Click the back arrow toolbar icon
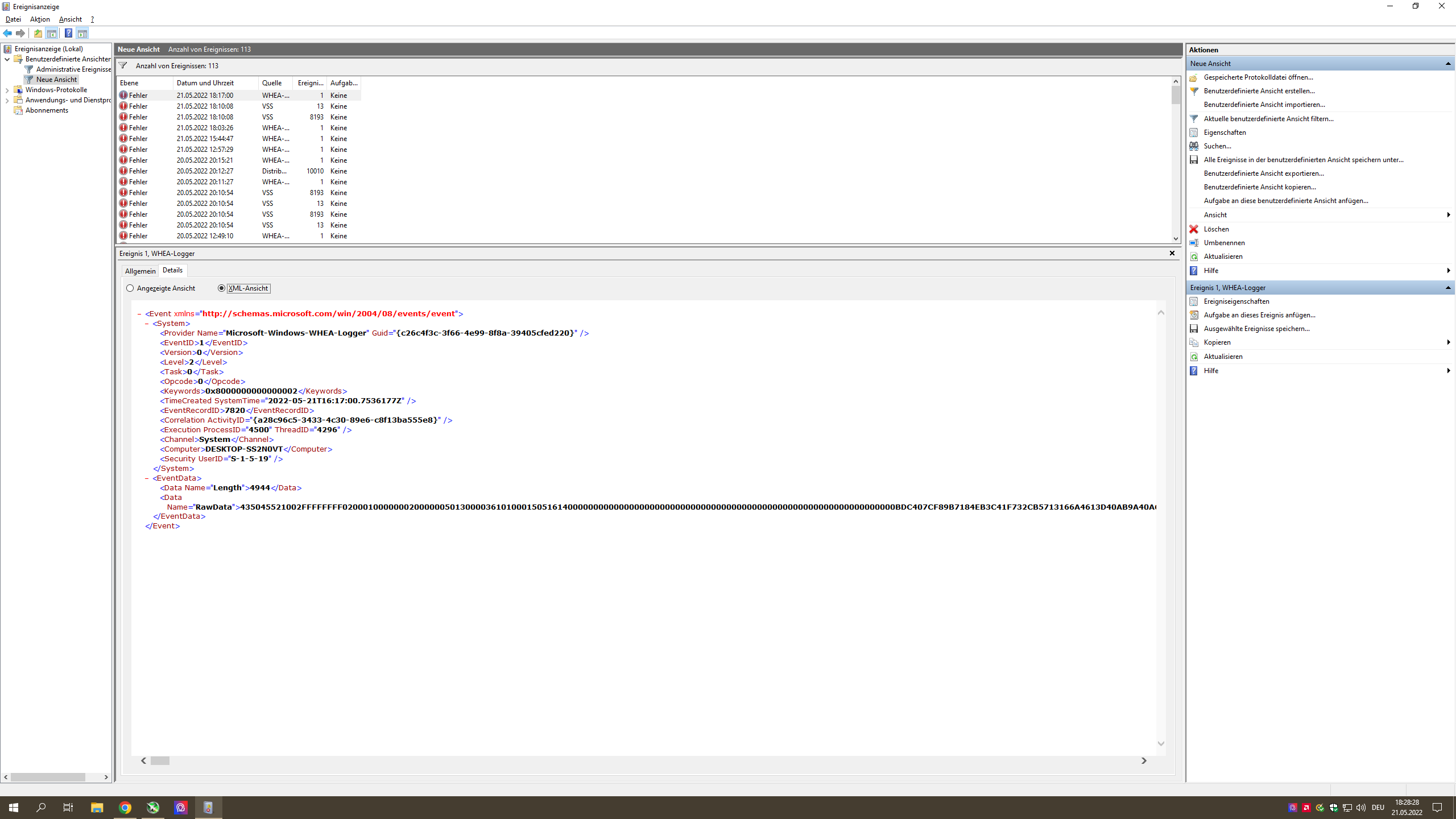The height and width of the screenshot is (819, 1456). point(7,33)
